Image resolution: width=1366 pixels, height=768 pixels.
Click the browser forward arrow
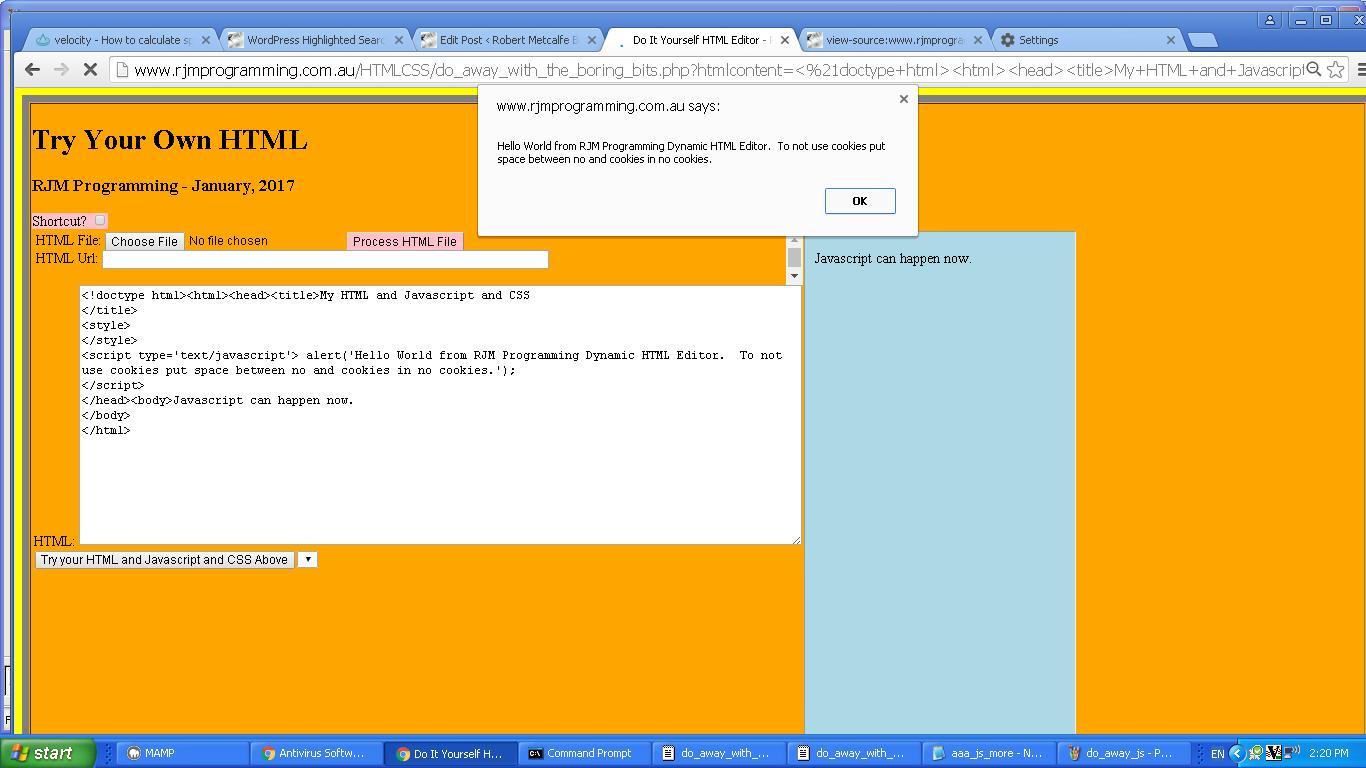click(61, 69)
